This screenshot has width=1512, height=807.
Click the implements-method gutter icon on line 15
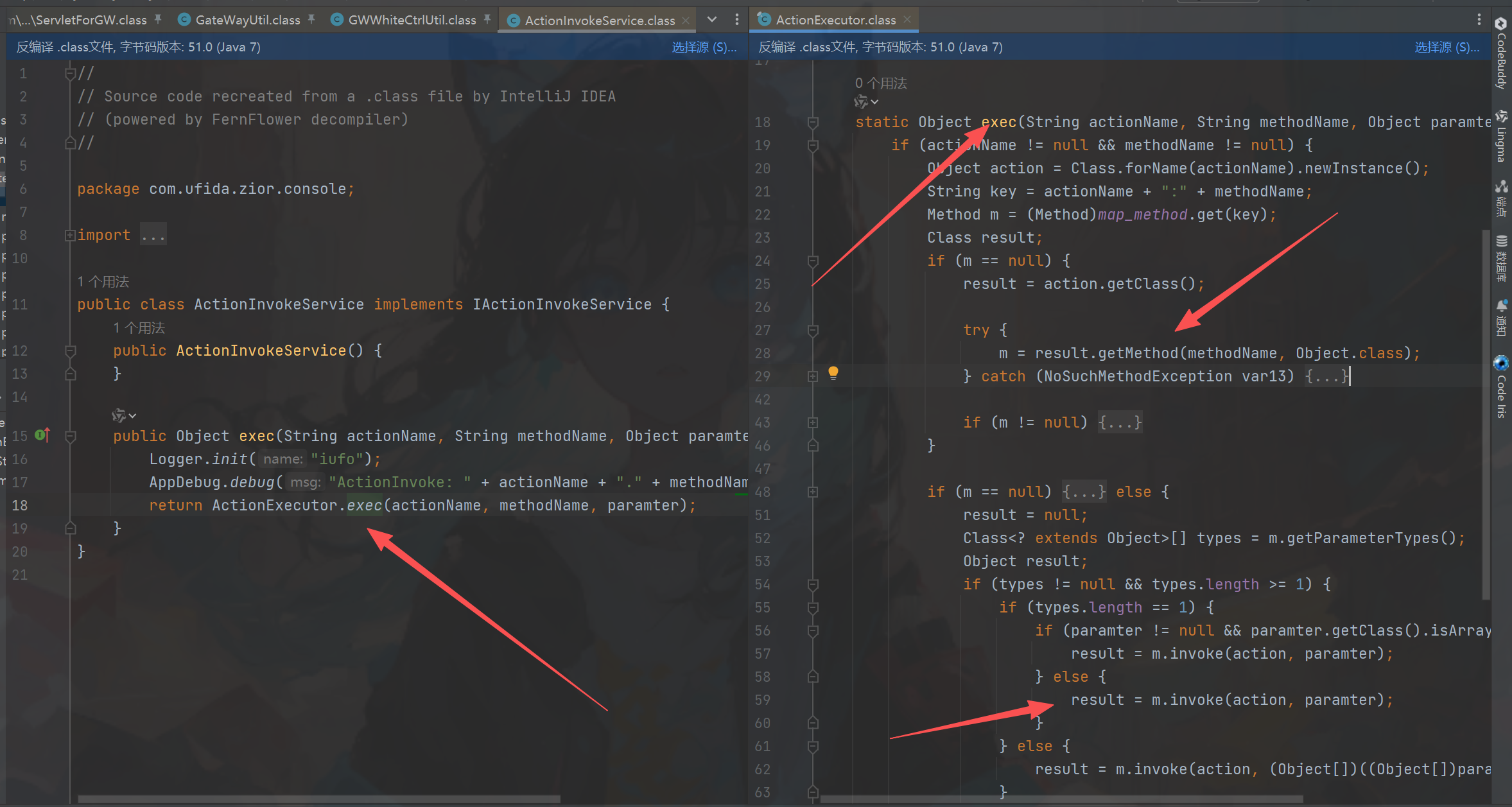[x=42, y=435]
